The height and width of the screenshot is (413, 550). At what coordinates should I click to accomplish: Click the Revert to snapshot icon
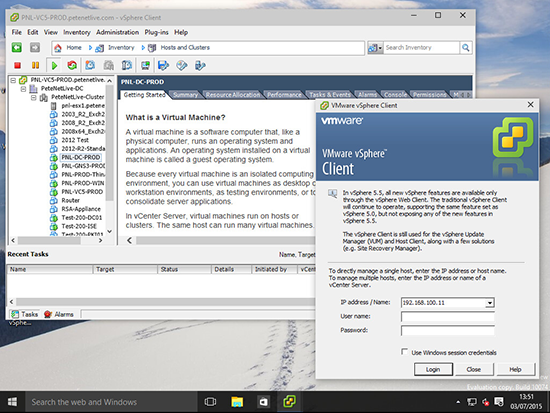pos(109,65)
